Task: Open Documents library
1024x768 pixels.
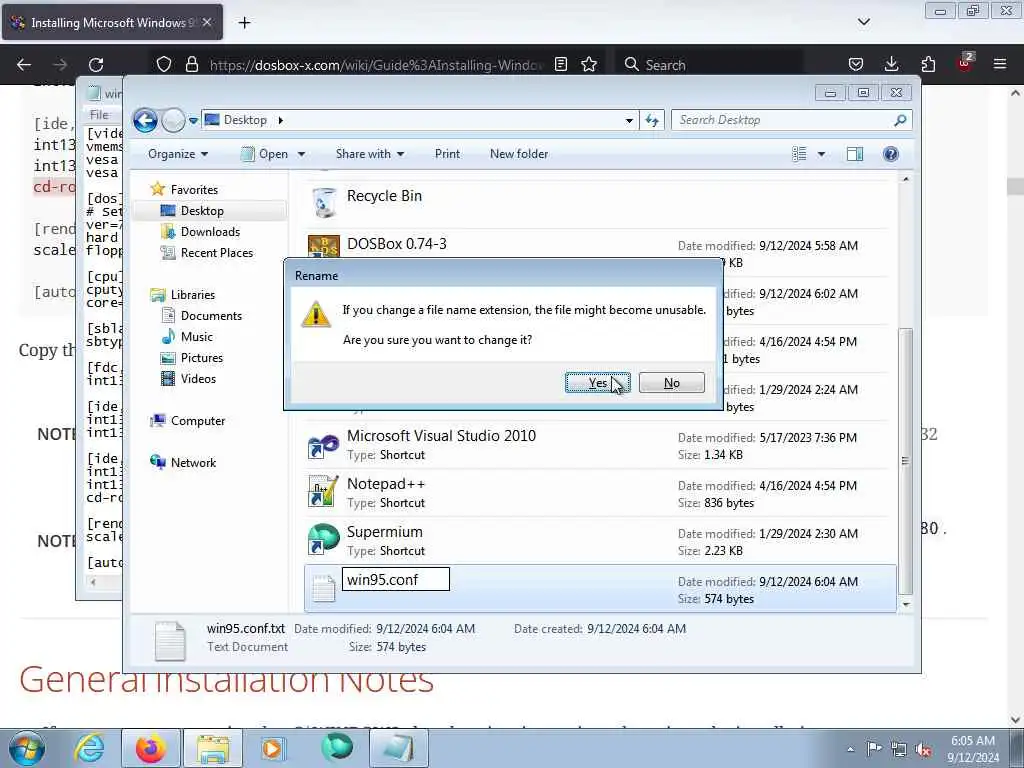Action: pos(211,315)
